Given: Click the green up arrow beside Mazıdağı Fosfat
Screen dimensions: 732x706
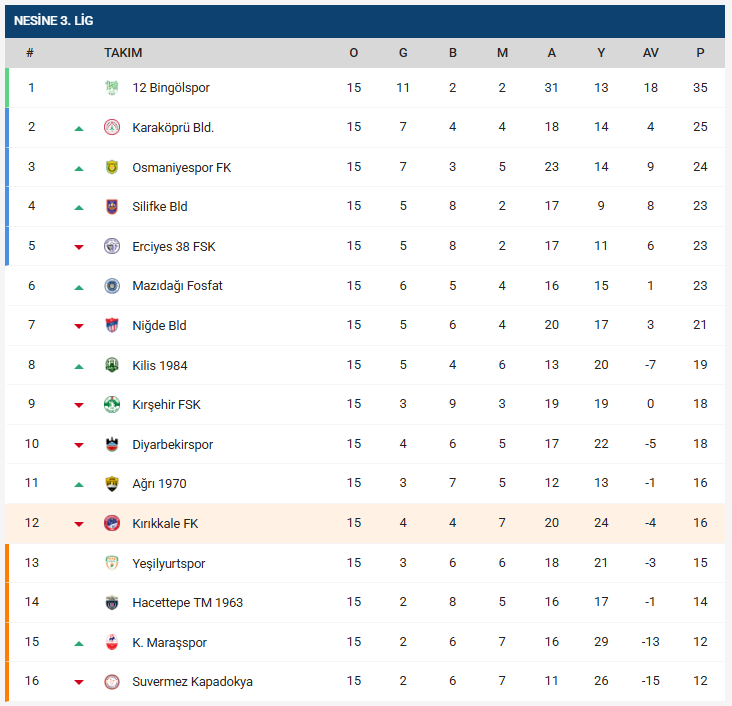Looking at the screenshot, I should 79,287.
